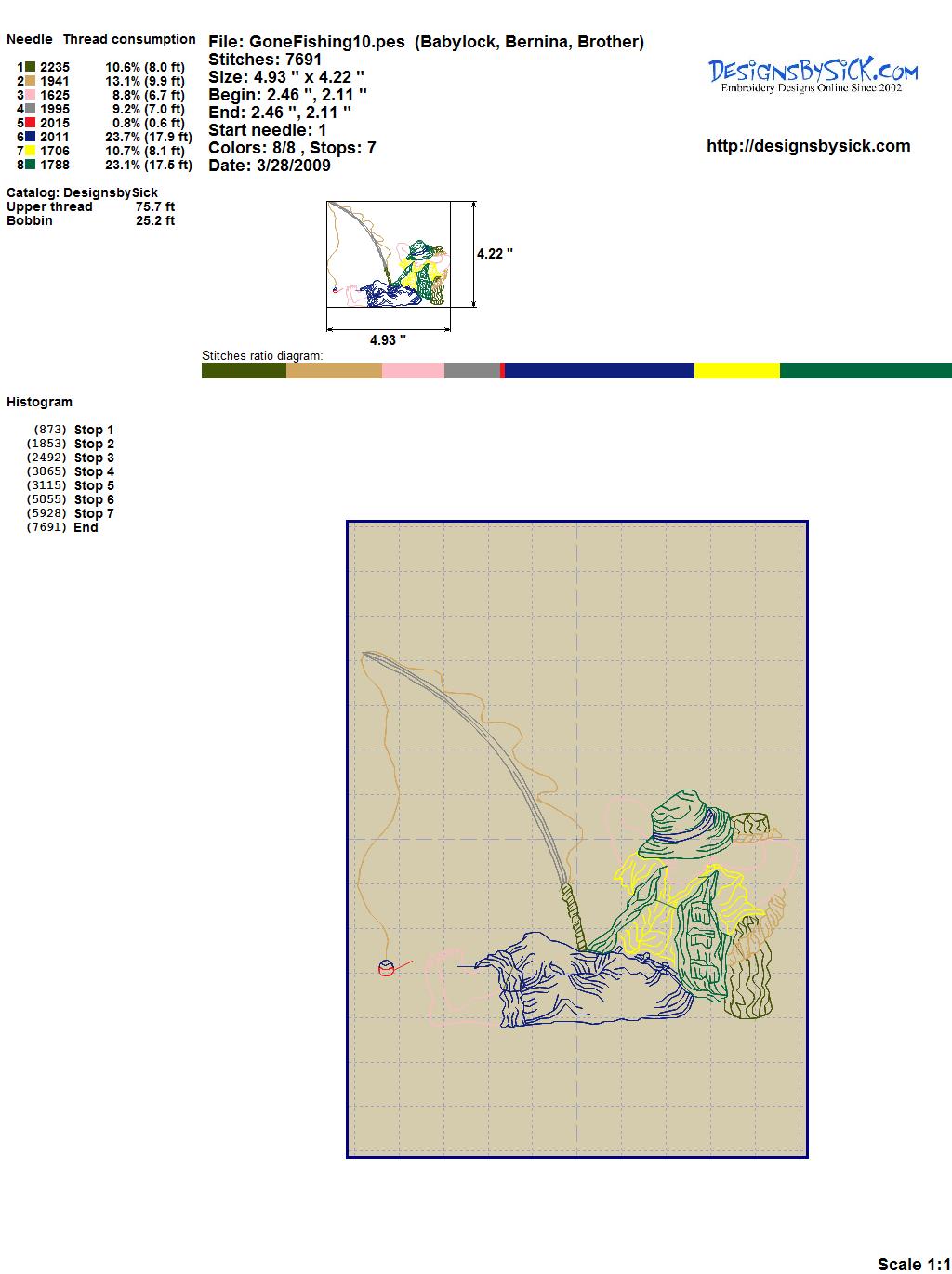Select needle 2 tan color swatch
This screenshot has width=952, height=1274.
[31, 81]
